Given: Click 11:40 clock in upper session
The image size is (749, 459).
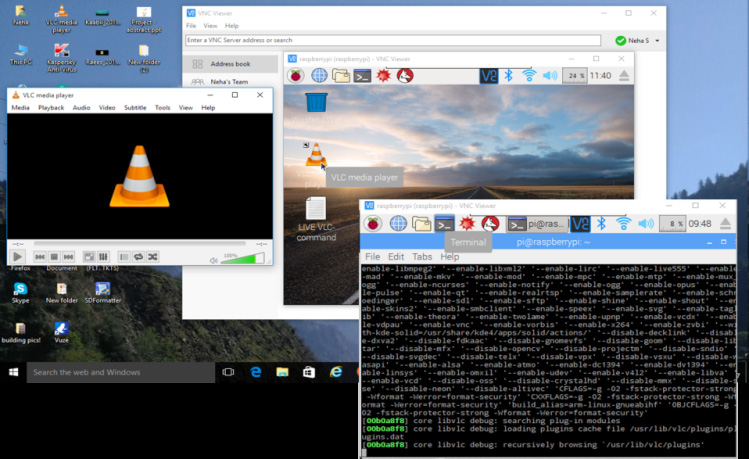Looking at the screenshot, I should tap(600, 75).
